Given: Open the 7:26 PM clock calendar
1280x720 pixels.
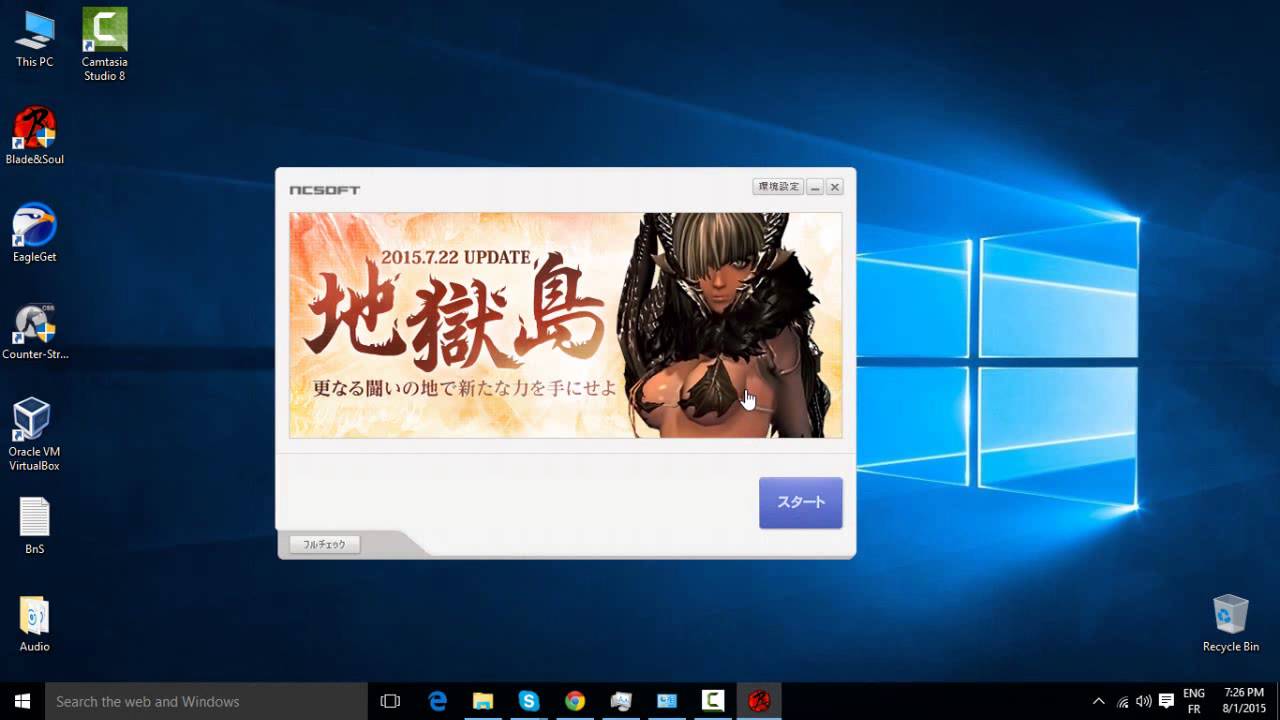Looking at the screenshot, I should point(1243,701).
